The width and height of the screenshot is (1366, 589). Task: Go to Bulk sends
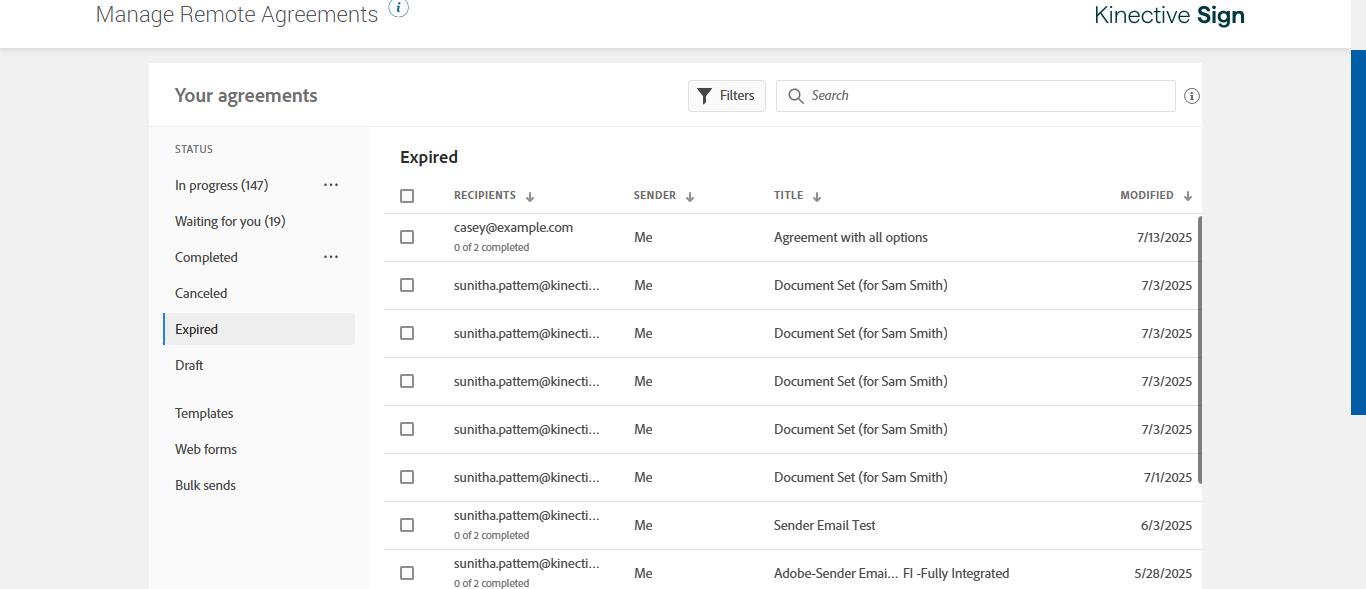point(205,485)
